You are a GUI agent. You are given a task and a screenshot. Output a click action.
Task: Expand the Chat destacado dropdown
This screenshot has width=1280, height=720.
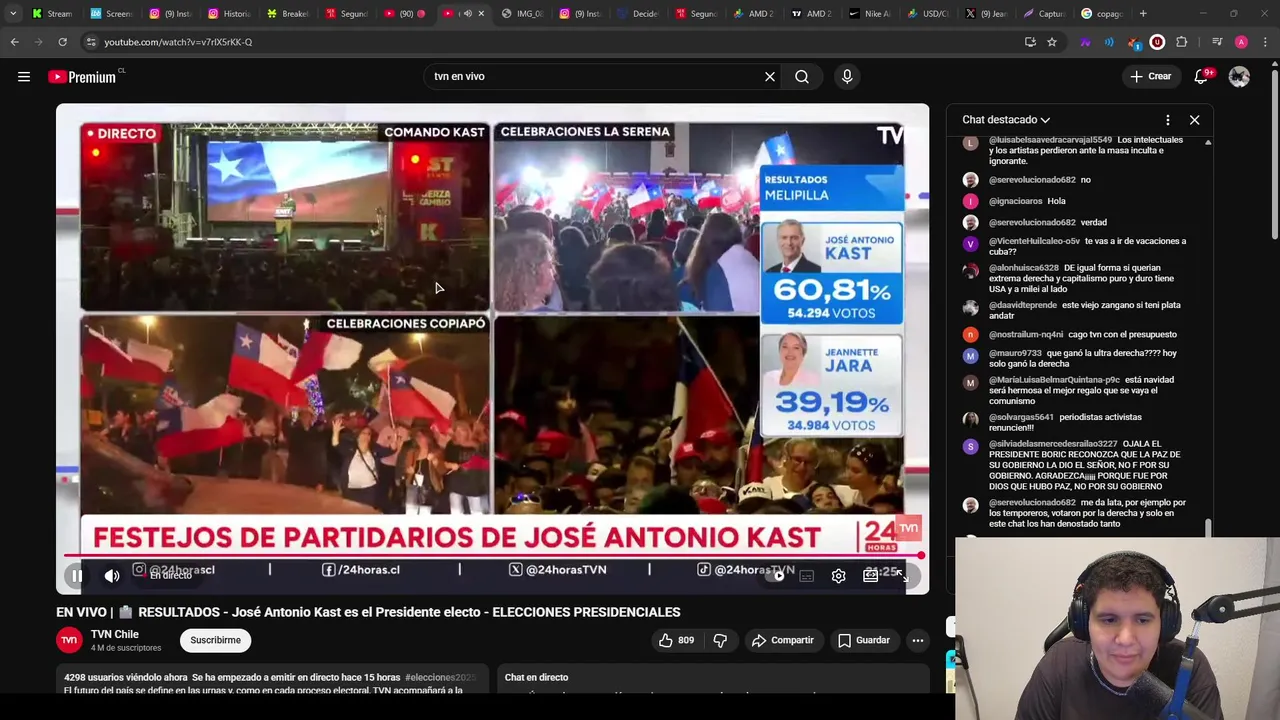point(1006,120)
